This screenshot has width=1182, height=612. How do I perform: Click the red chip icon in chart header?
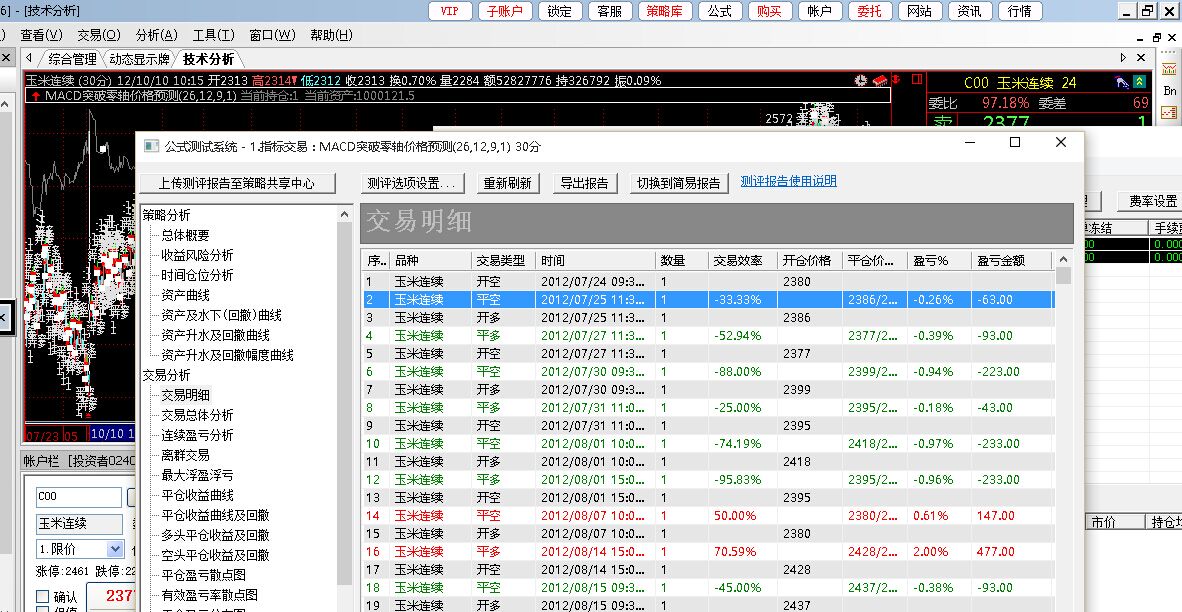tap(880, 81)
